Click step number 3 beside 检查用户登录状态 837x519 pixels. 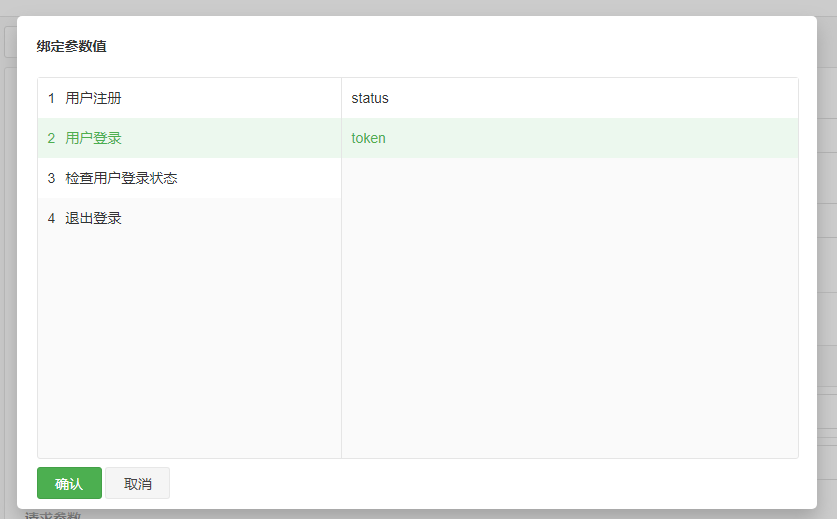pos(51,178)
